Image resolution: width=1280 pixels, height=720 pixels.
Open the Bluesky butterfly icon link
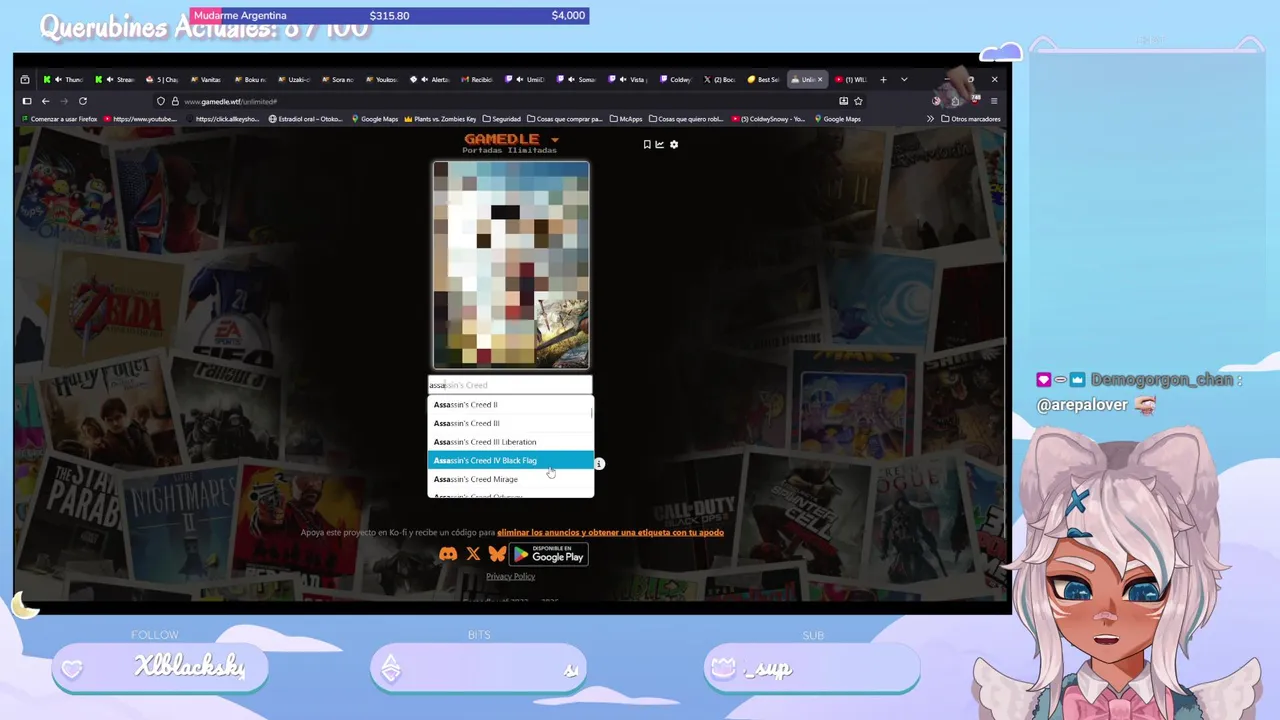[x=497, y=554]
